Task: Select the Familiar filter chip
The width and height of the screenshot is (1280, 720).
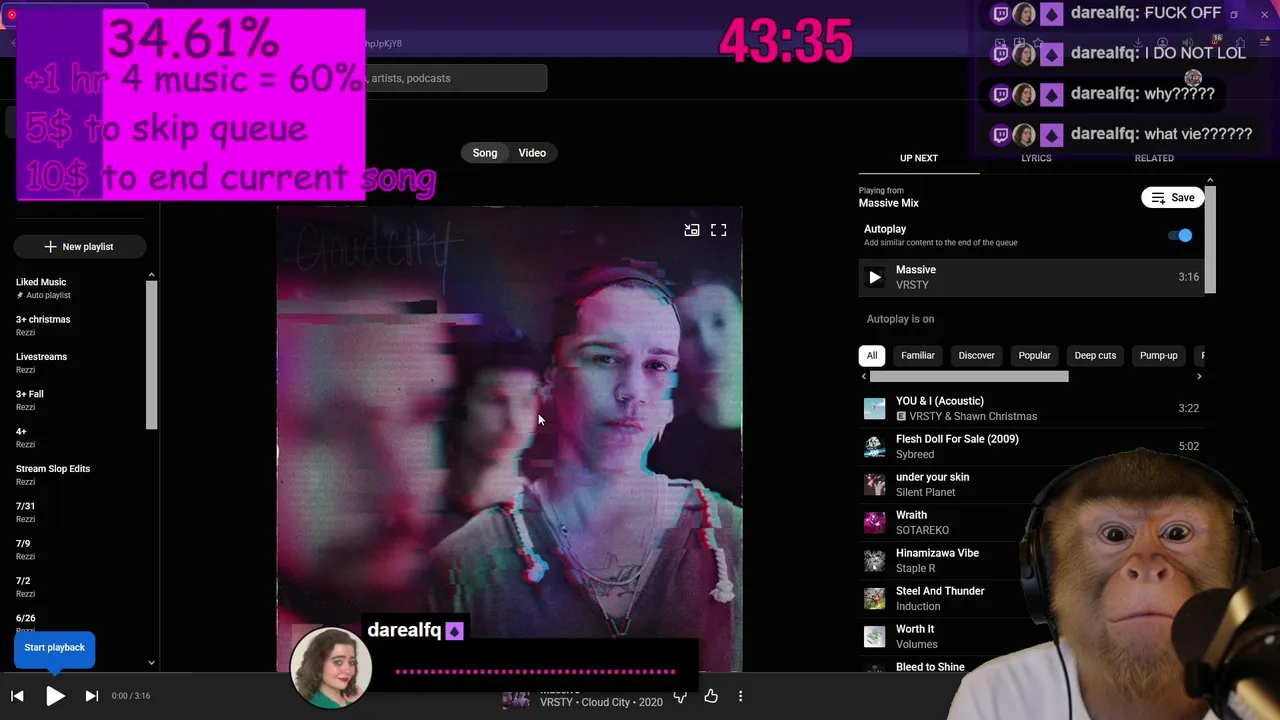Action: coord(917,355)
